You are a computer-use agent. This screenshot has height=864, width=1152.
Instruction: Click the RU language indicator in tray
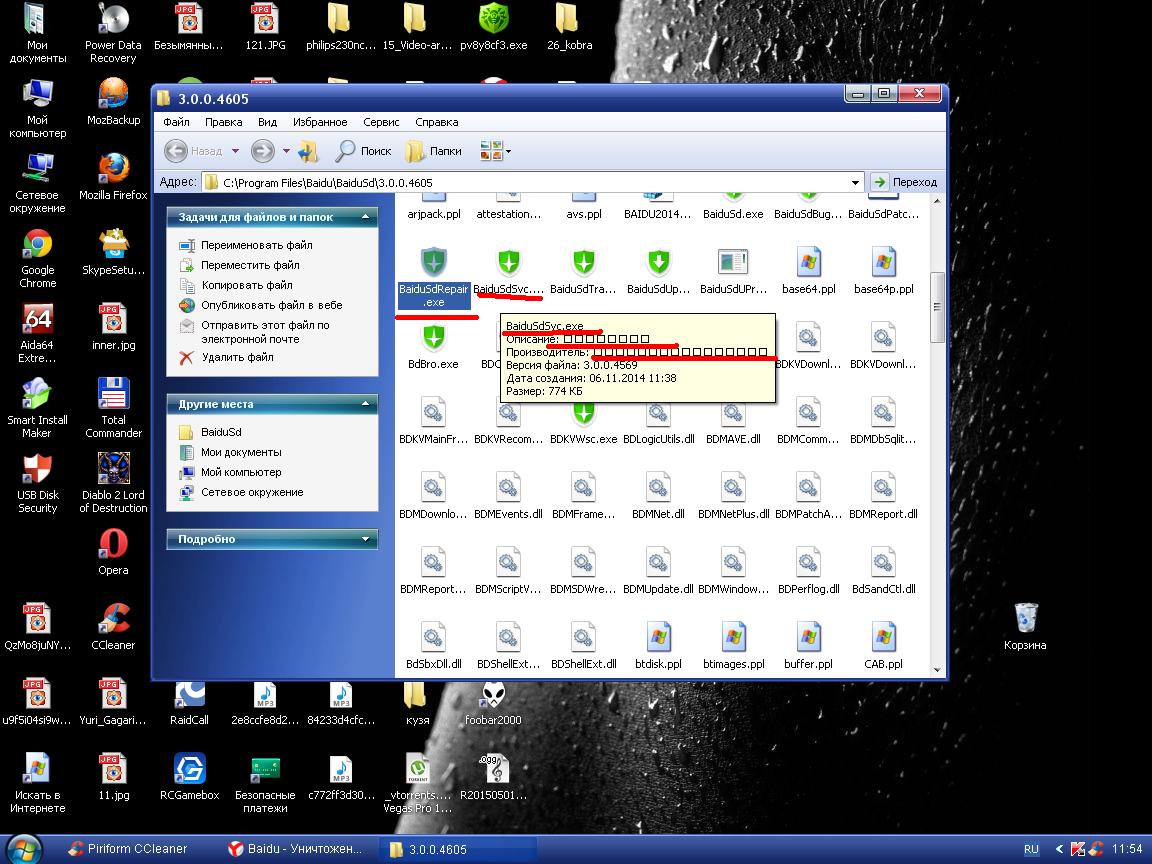[x=1032, y=849]
